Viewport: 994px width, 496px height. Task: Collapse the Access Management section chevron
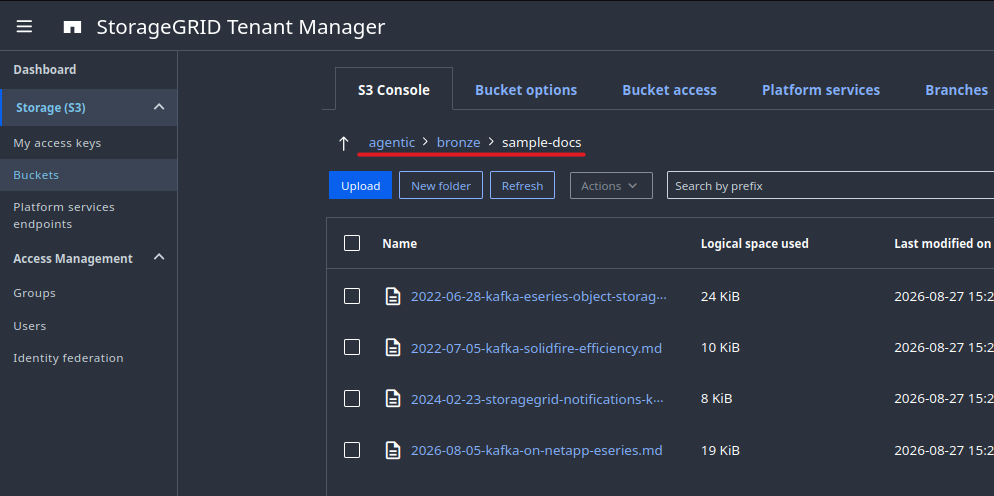point(159,258)
